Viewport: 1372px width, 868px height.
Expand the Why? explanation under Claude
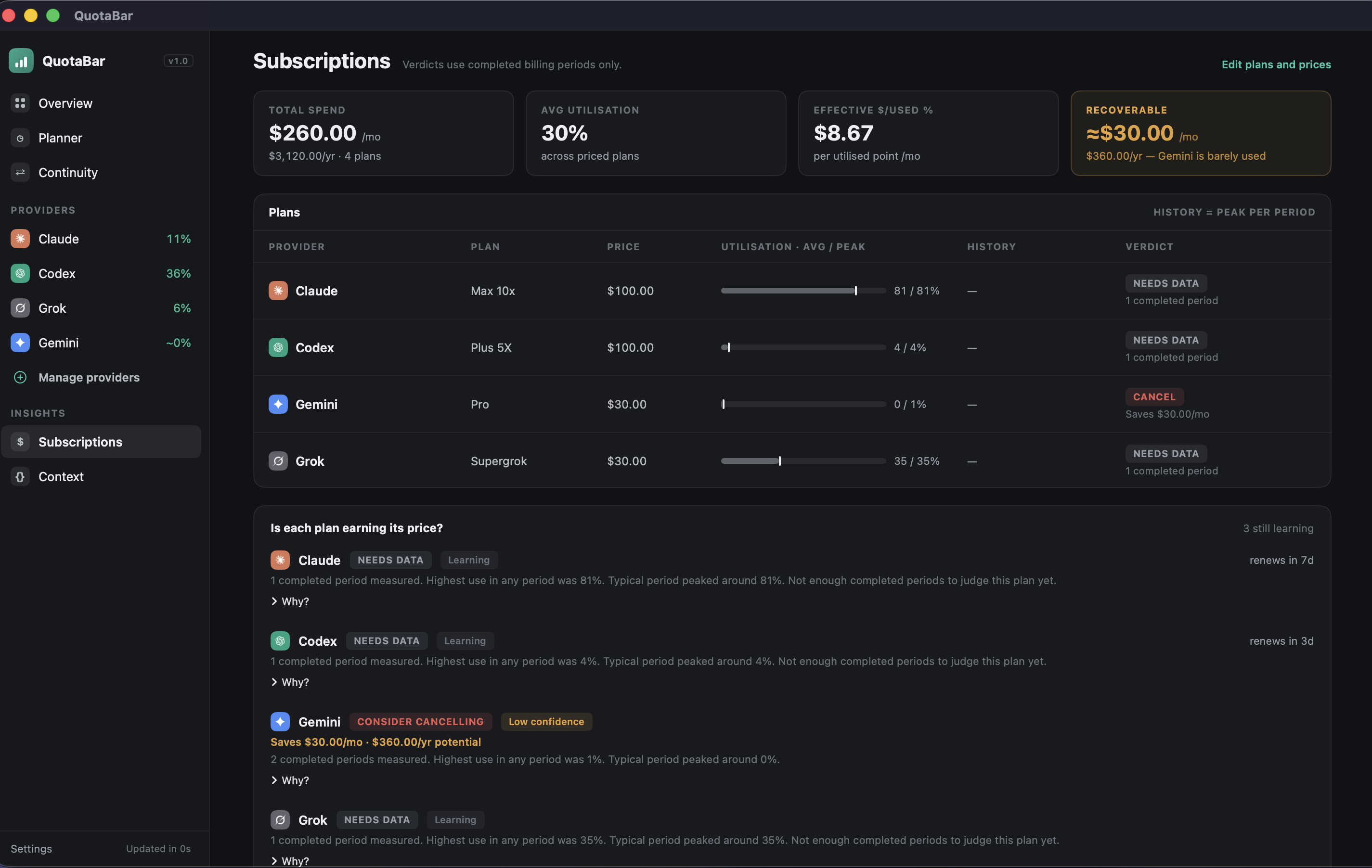pyautogui.click(x=290, y=601)
